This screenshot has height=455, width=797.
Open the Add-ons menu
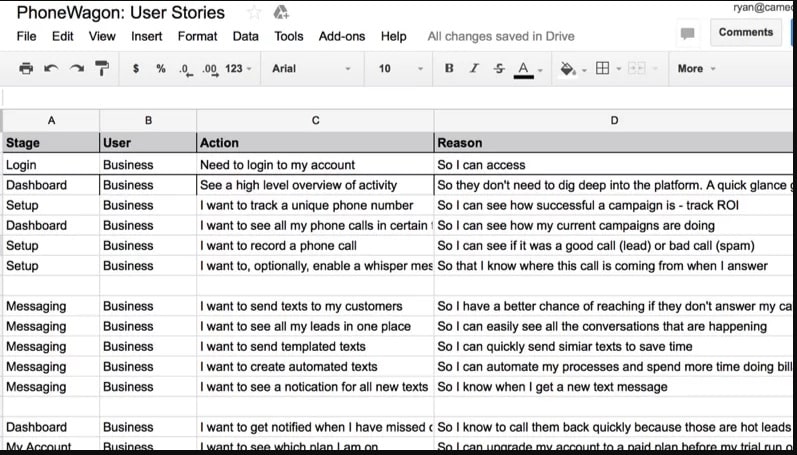pyautogui.click(x=342, y=37)
